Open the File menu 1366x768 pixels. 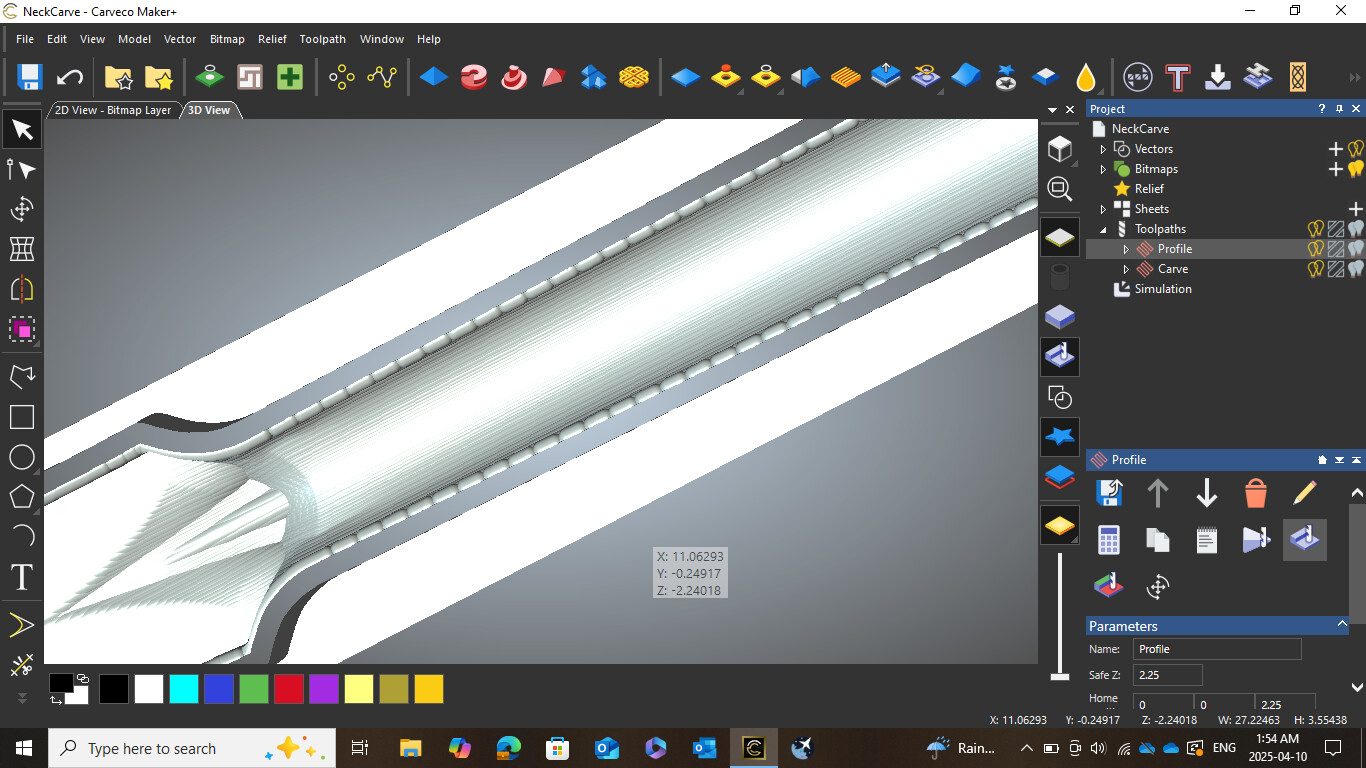25,39
